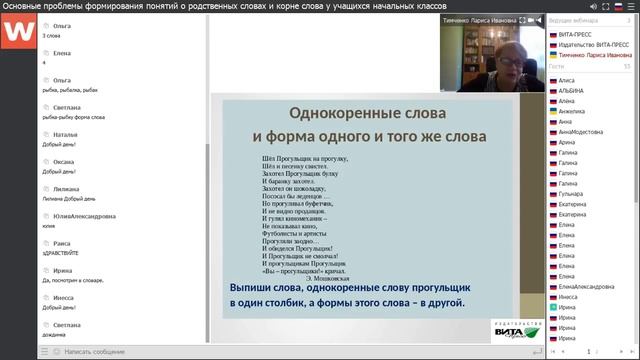
Task: Select page 2 of guest list
Action: 597,351
